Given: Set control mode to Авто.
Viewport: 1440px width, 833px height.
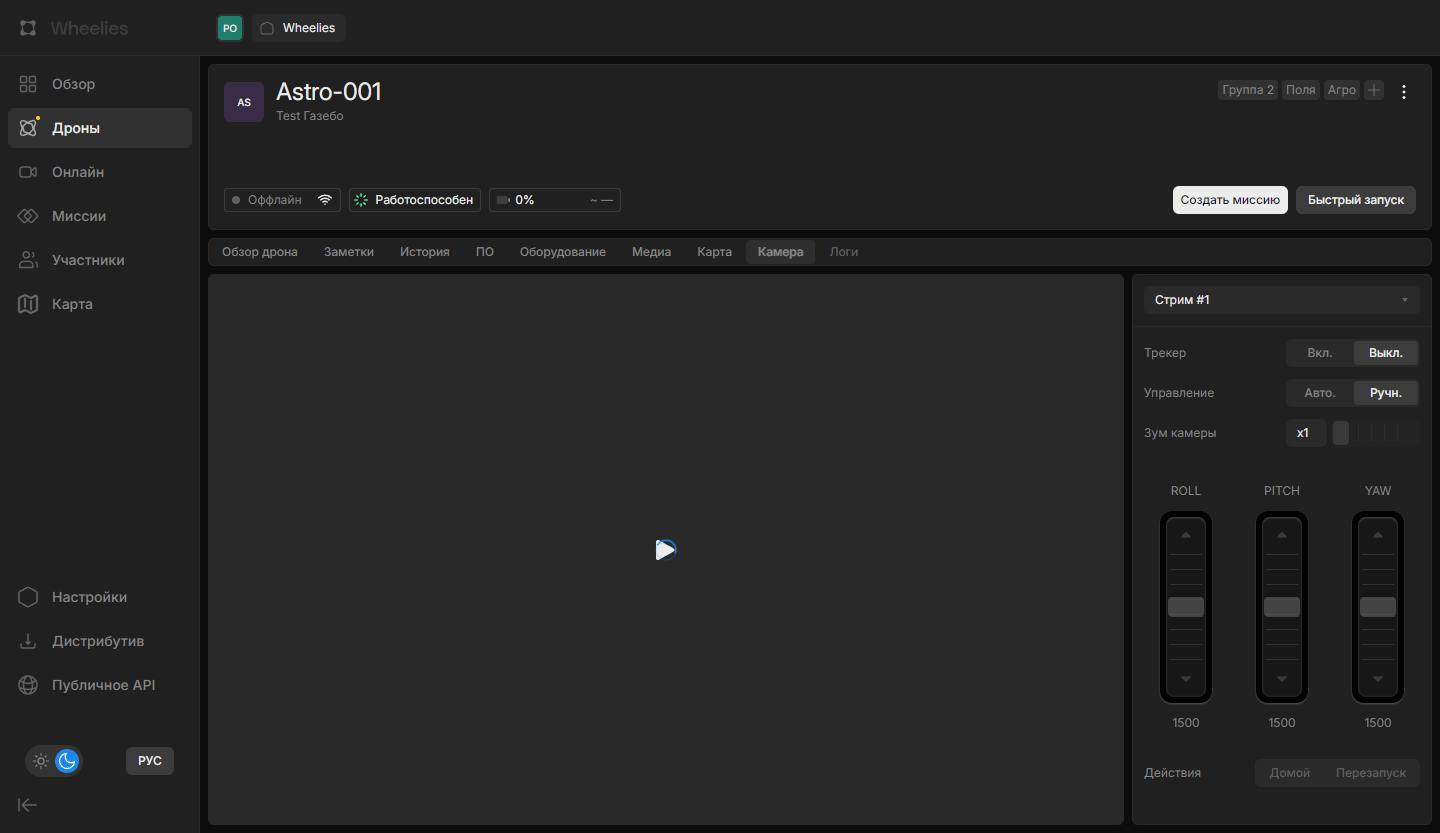Looking at the screenshot, I should click(1319, 393).
